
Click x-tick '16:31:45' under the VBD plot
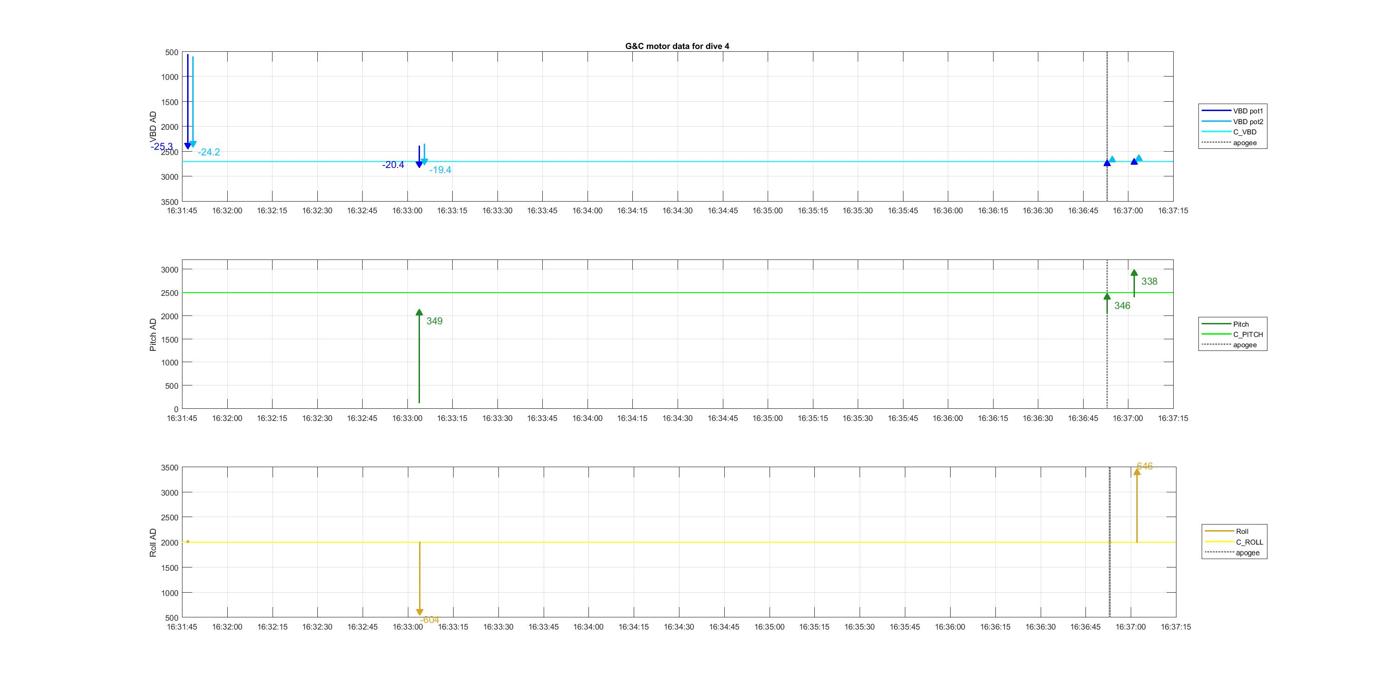(x=182, y=210)
